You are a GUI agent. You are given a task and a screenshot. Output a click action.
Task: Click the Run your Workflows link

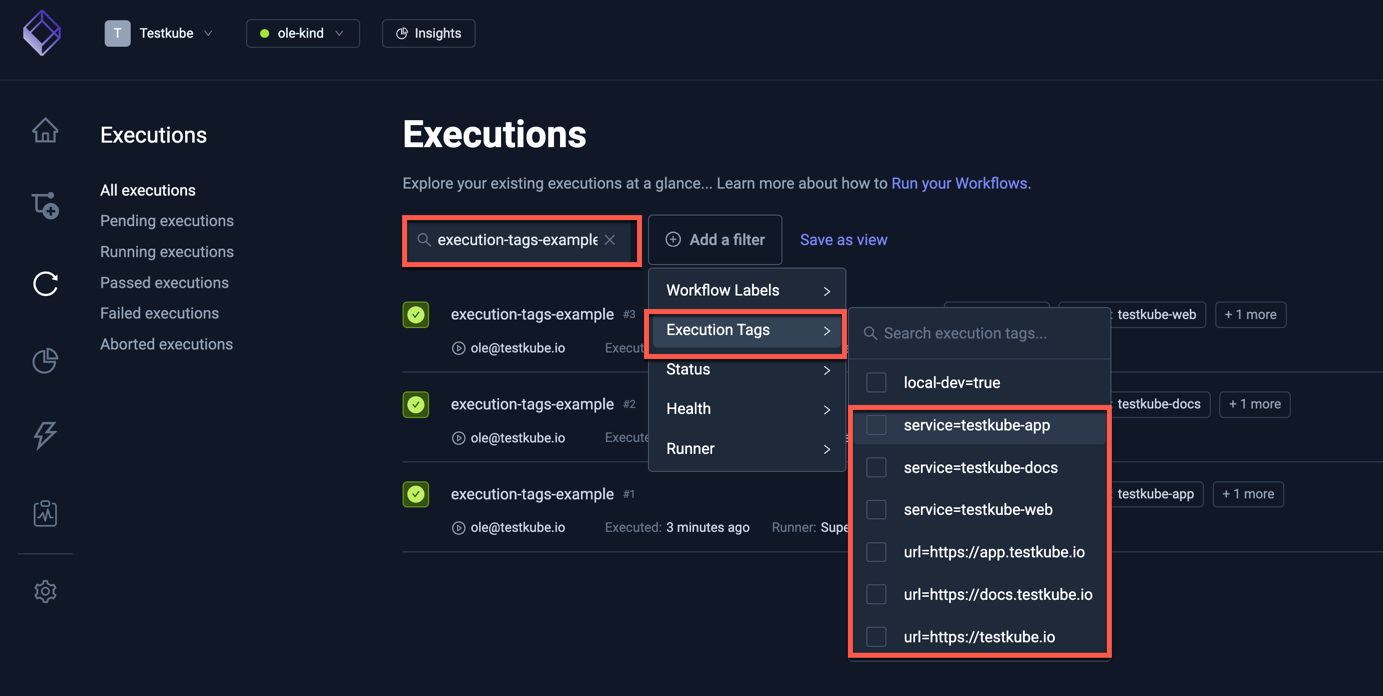click(x=957, y=183)
